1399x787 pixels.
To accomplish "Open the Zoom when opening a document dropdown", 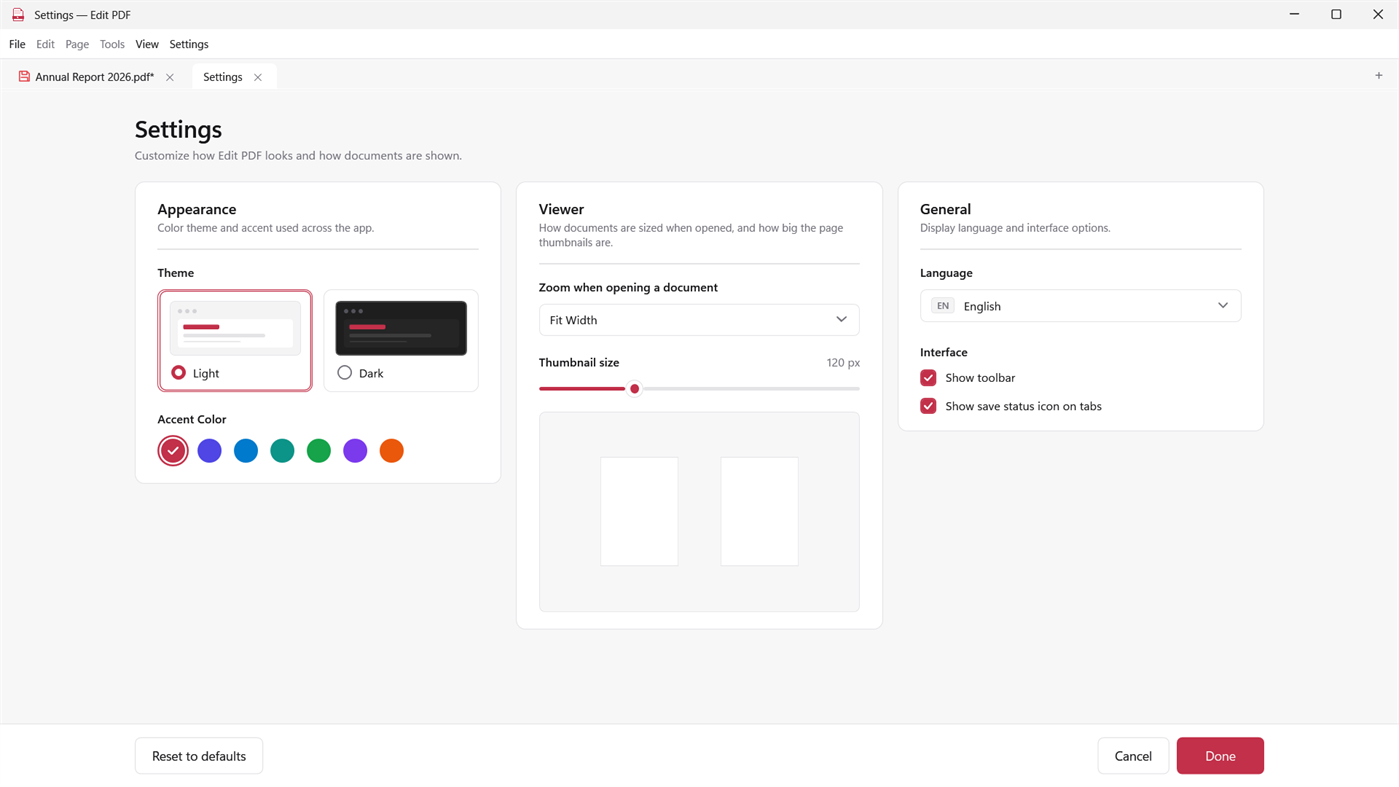I will point(699,320).
